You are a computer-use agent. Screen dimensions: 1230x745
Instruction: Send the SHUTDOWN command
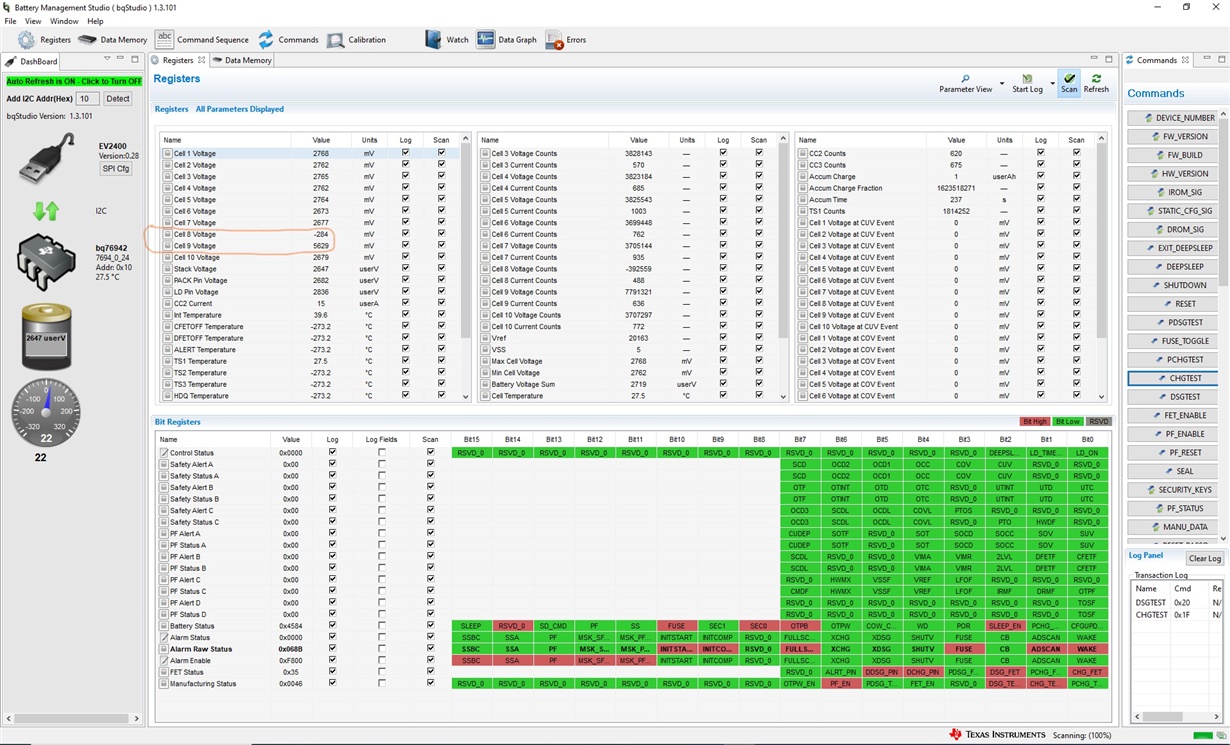pyautogui.click(x=1172, y=285)
